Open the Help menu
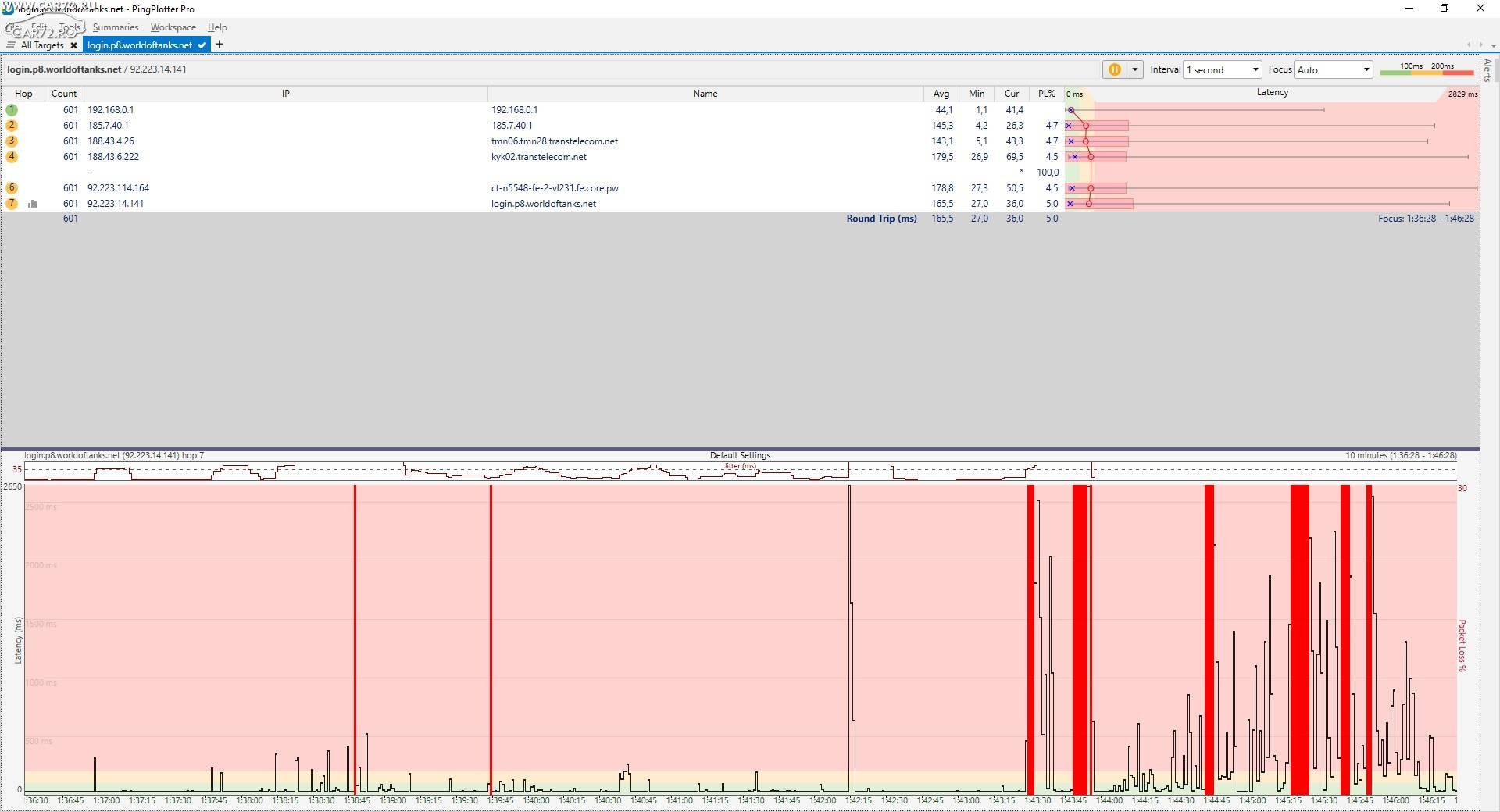The image size is (1500, 812). pos(217,27)
